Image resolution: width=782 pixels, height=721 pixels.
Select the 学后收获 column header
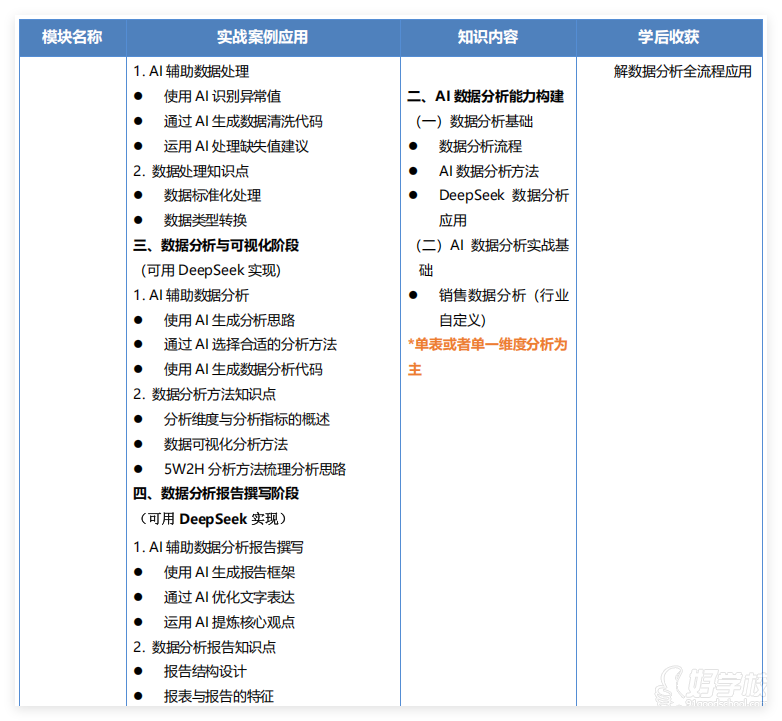(x=668, y=37)
